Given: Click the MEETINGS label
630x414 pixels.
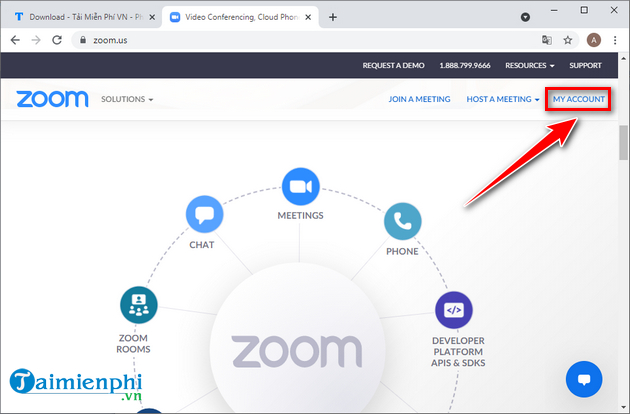Looking at the screenshot, I should pos(301,215).
